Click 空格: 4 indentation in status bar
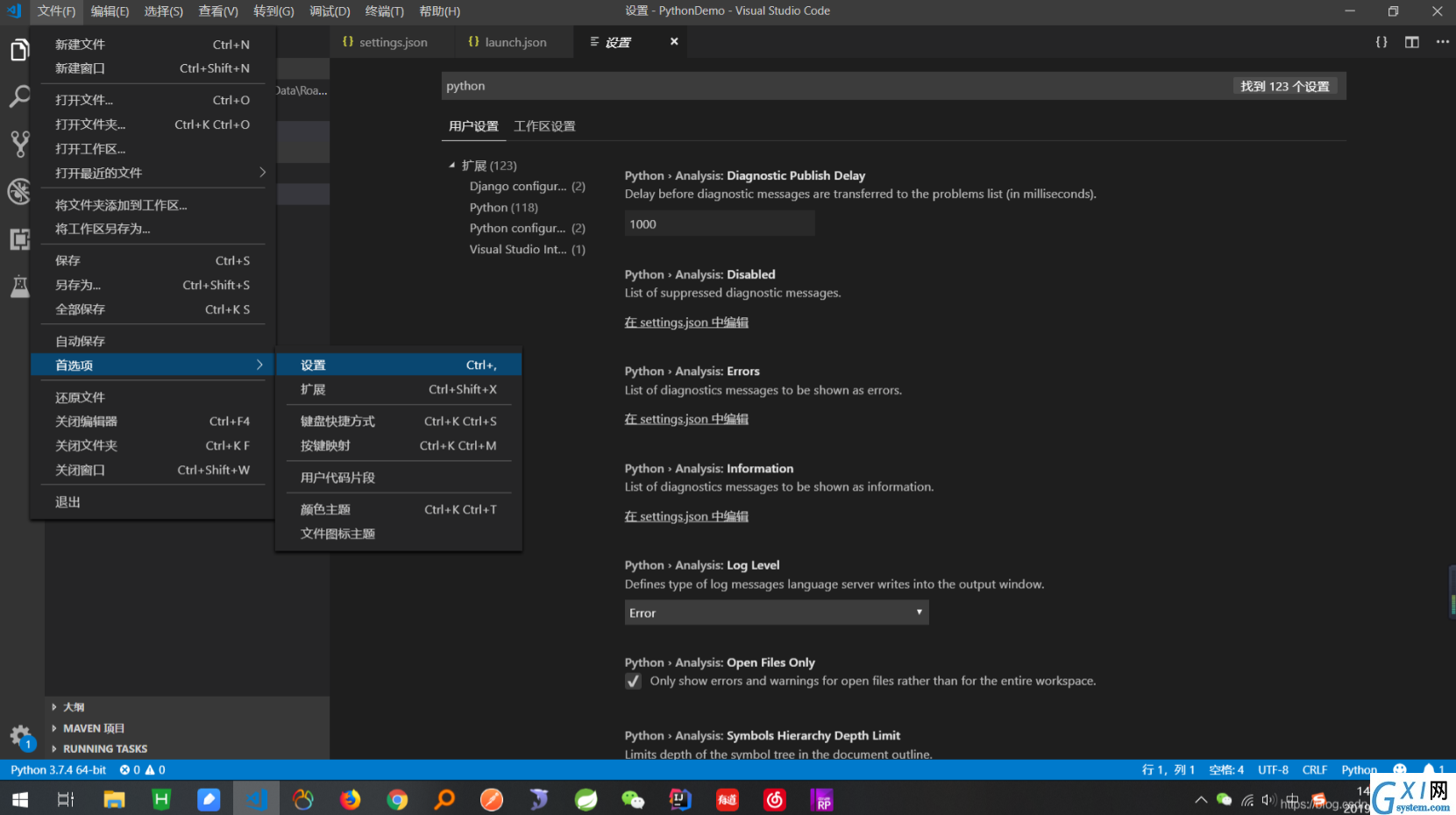 (1226, 769)
